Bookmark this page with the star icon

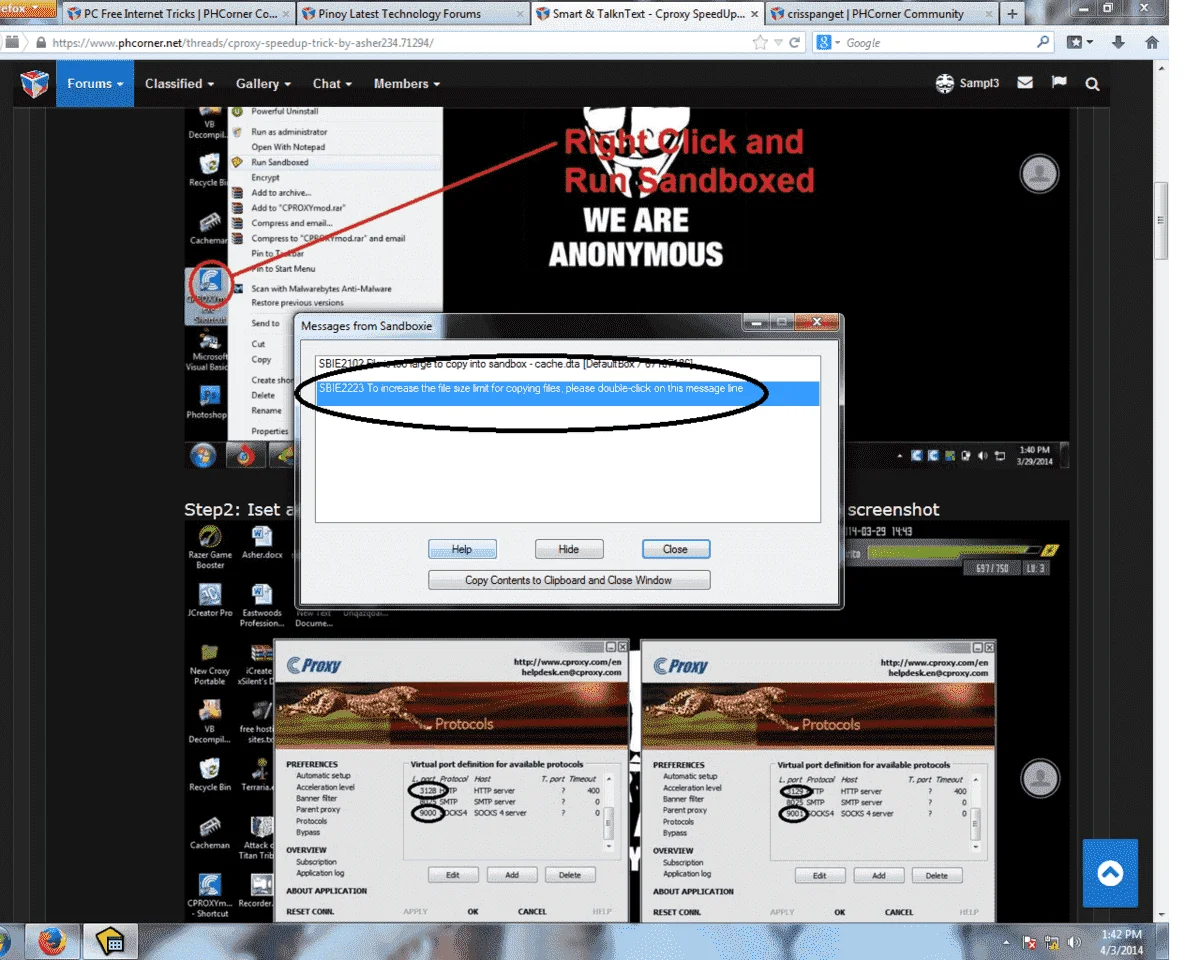click(760, 43)
